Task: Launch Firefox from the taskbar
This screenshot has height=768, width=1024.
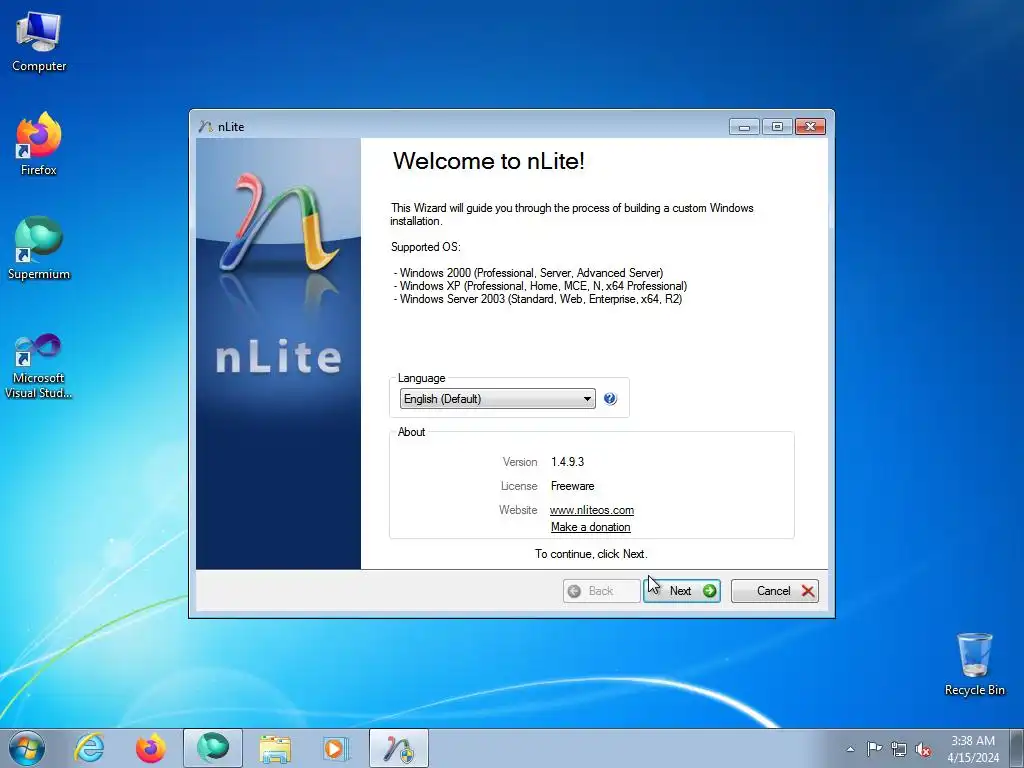Action: [151, 748]
